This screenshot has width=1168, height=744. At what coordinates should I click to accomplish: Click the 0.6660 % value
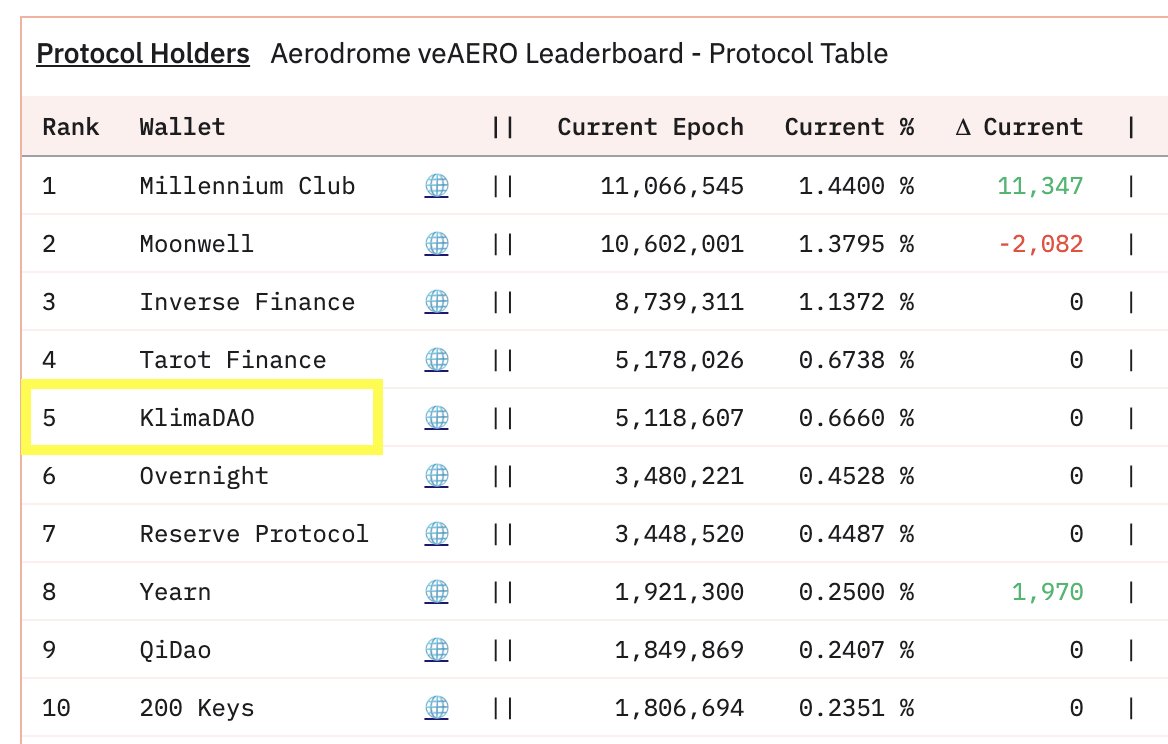(857, 418)
